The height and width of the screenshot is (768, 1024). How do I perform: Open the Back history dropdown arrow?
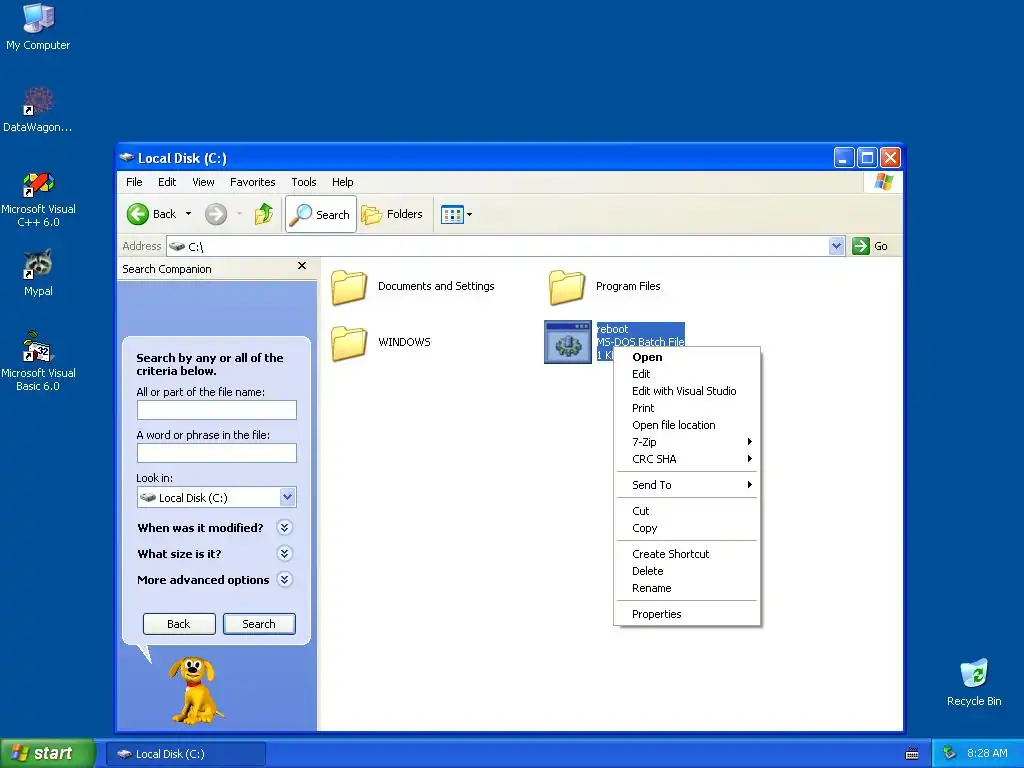point(188,214)
